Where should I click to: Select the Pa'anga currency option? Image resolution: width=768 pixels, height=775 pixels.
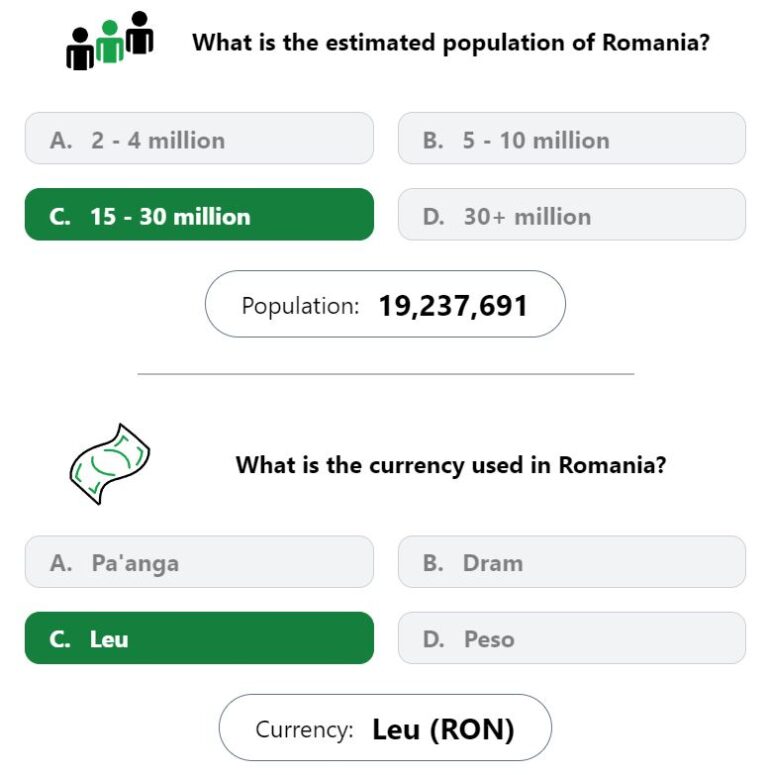[199, 561]
